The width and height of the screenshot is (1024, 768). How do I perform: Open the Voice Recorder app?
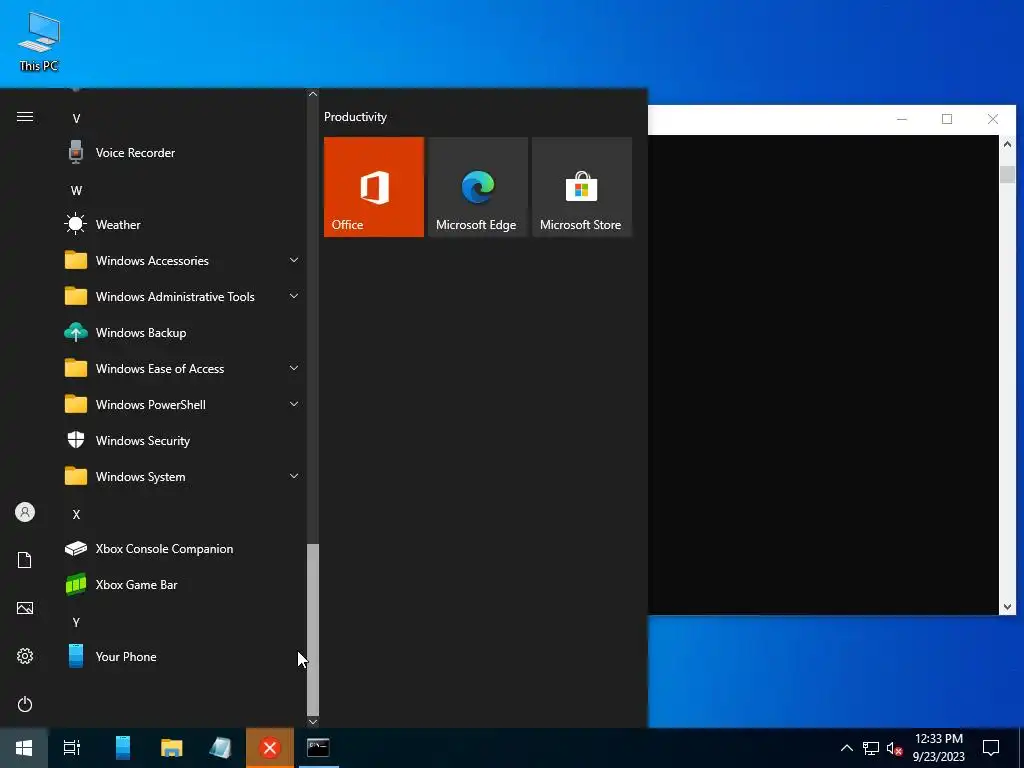(x=183, y=153)
